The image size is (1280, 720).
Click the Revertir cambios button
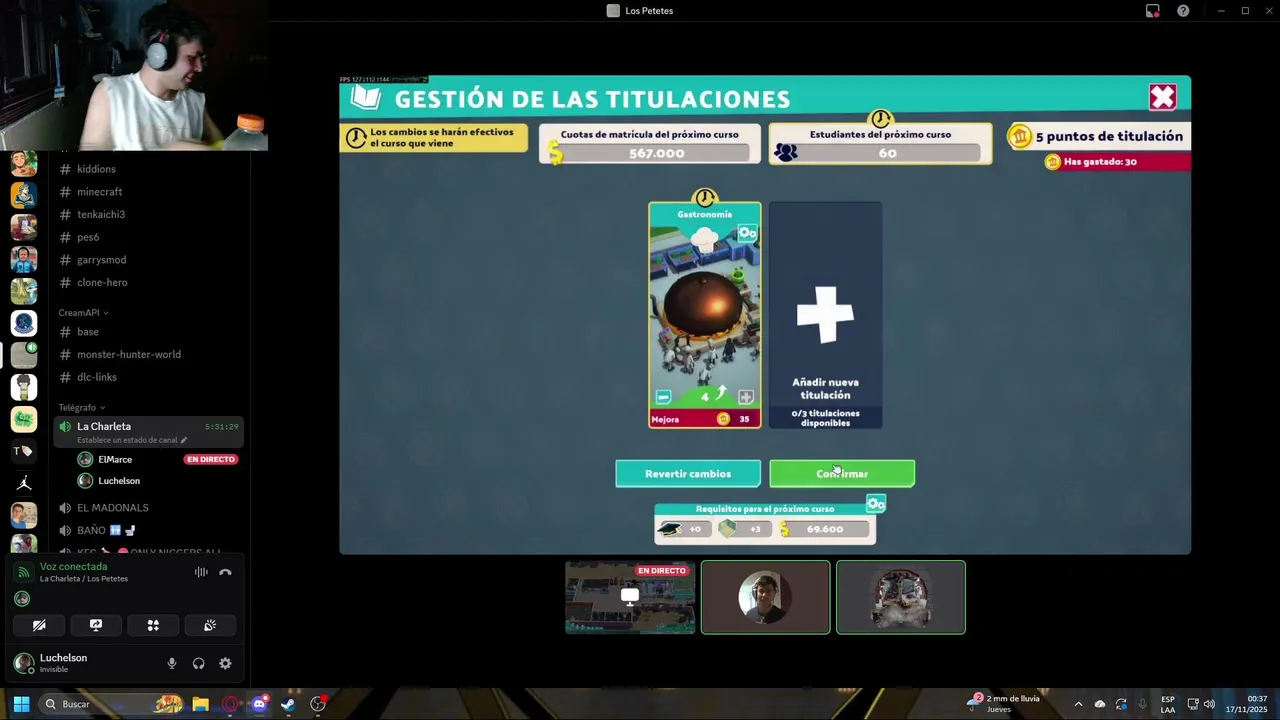(688, 474)
